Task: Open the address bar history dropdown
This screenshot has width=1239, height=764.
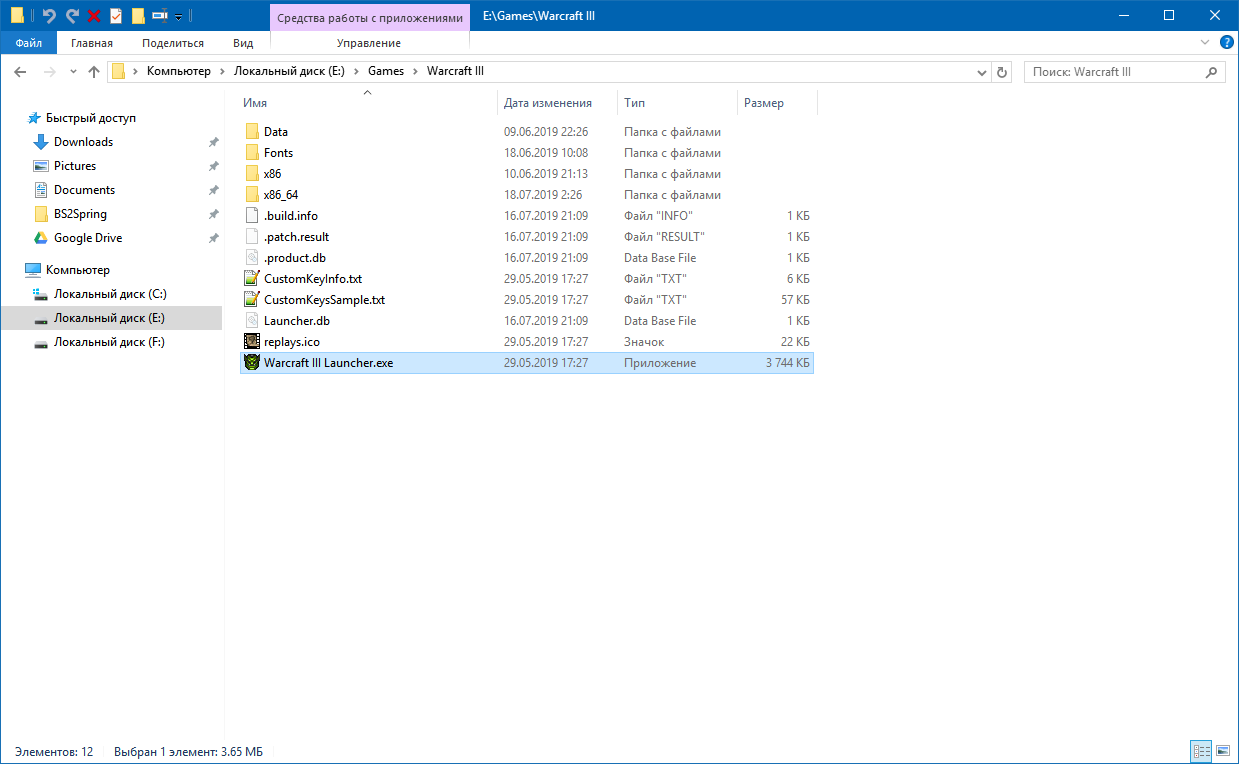Action: coord(981,72)
